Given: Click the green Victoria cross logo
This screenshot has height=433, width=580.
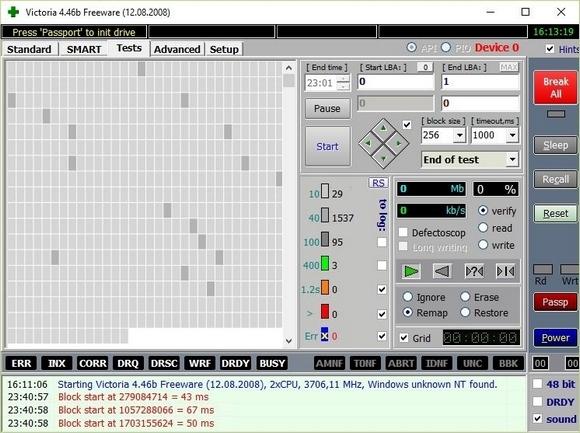Looking at the screenshot, I should [x=13, y=12].
